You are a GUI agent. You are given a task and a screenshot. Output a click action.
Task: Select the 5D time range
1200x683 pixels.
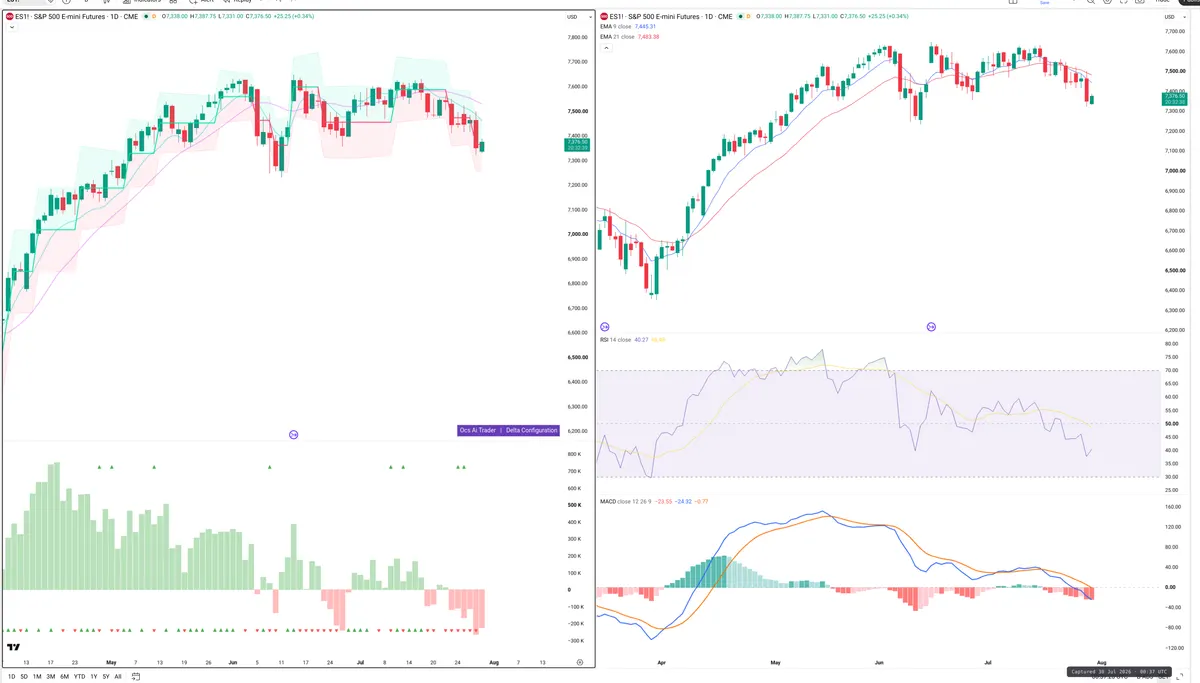click(24, 677)
